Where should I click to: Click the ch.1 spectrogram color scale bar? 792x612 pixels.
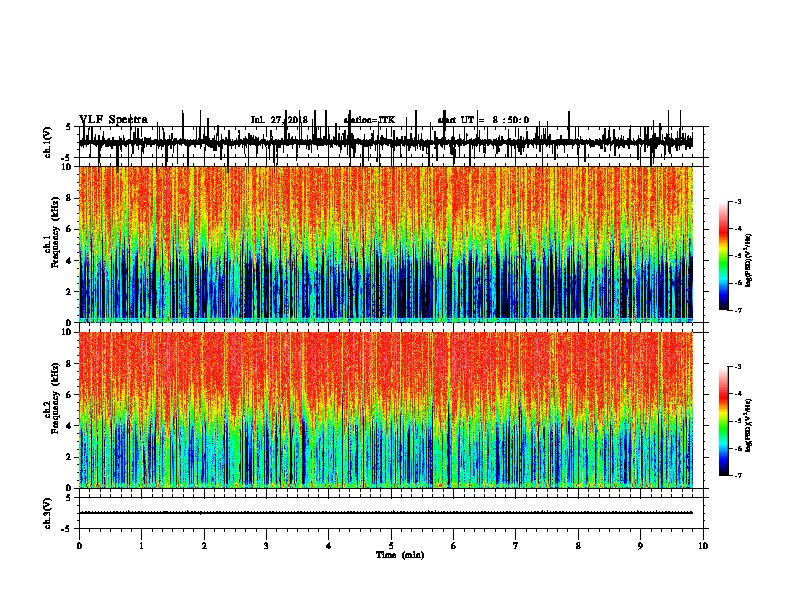click(x=723, y=256)
